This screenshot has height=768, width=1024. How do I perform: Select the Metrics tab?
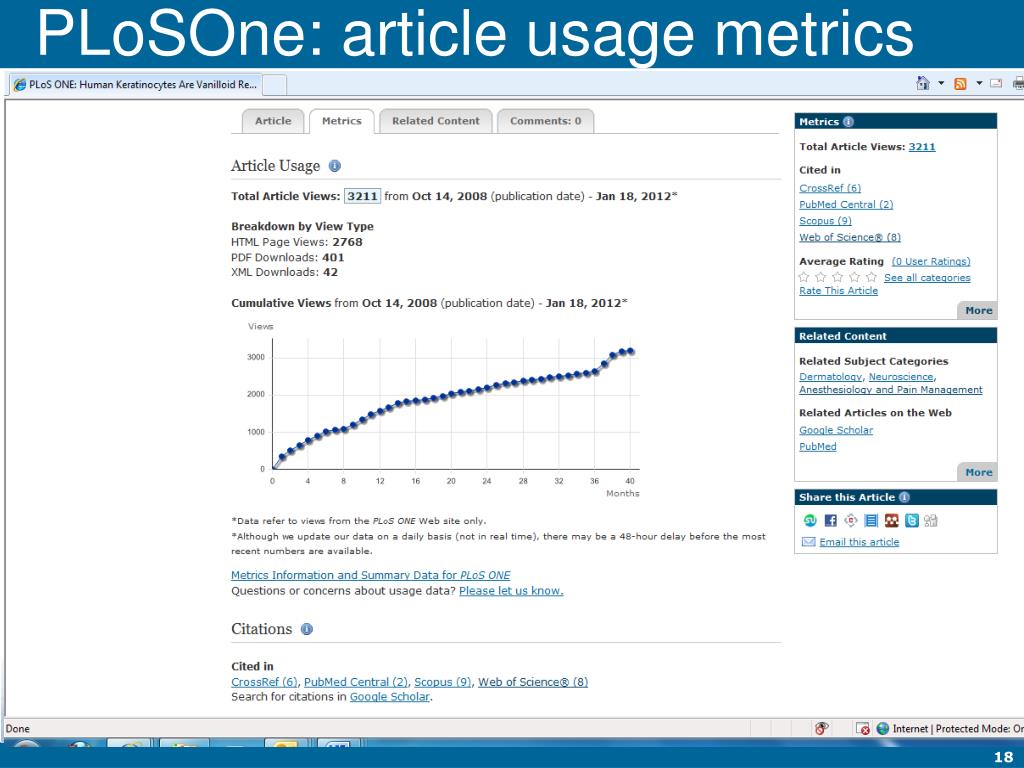(342, 121)
